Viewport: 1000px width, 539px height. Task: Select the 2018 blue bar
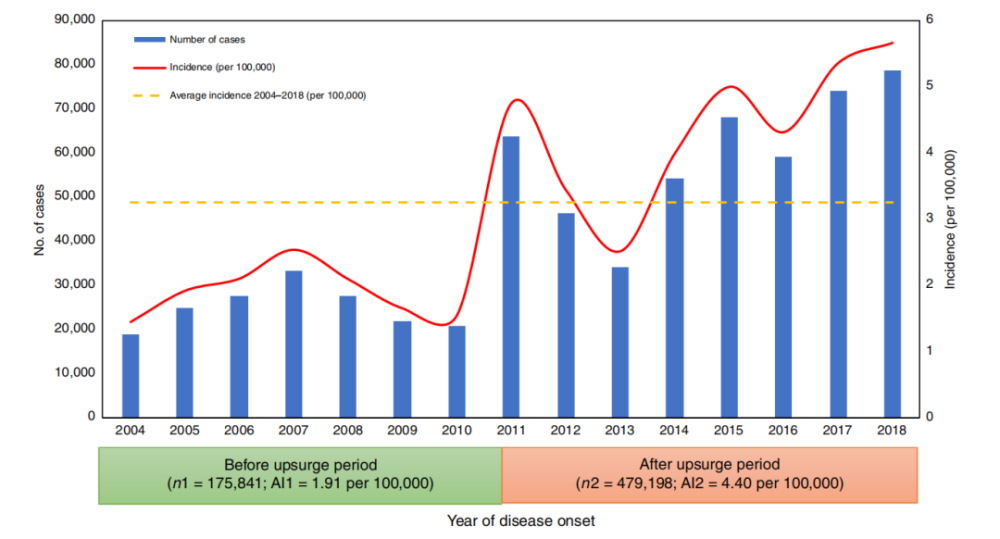892,244
